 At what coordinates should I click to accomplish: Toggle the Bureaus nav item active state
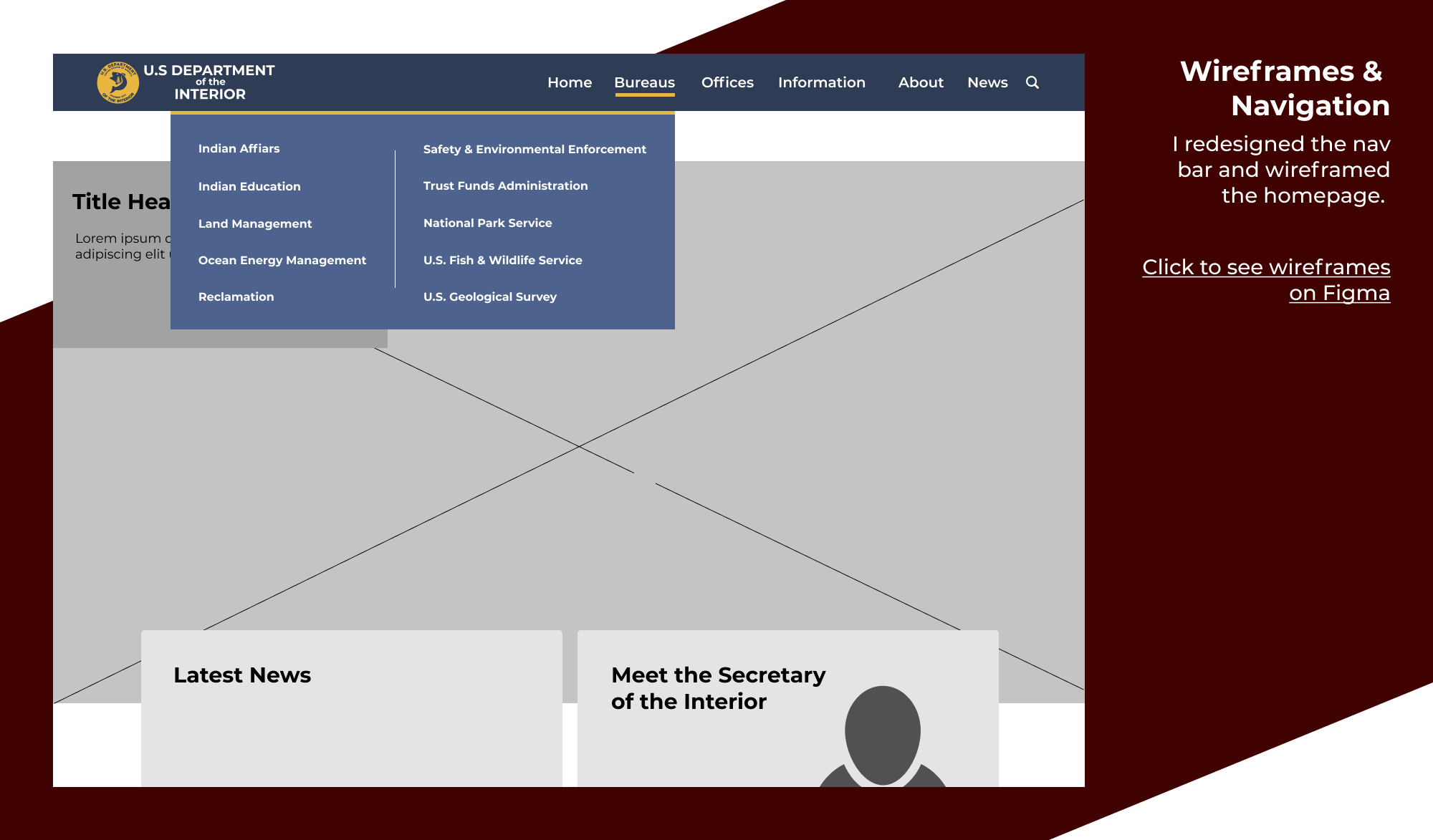(x=644, y=82)
